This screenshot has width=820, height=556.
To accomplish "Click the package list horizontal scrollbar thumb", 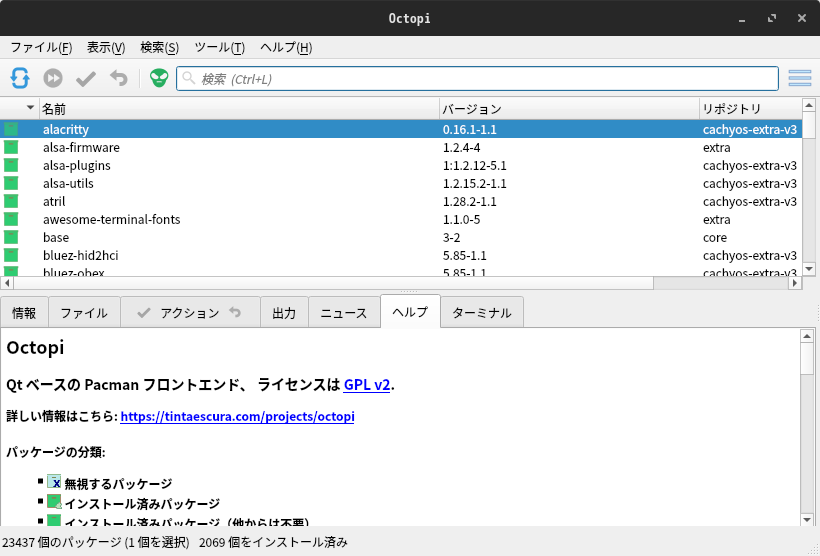I will tap(334, 283).
